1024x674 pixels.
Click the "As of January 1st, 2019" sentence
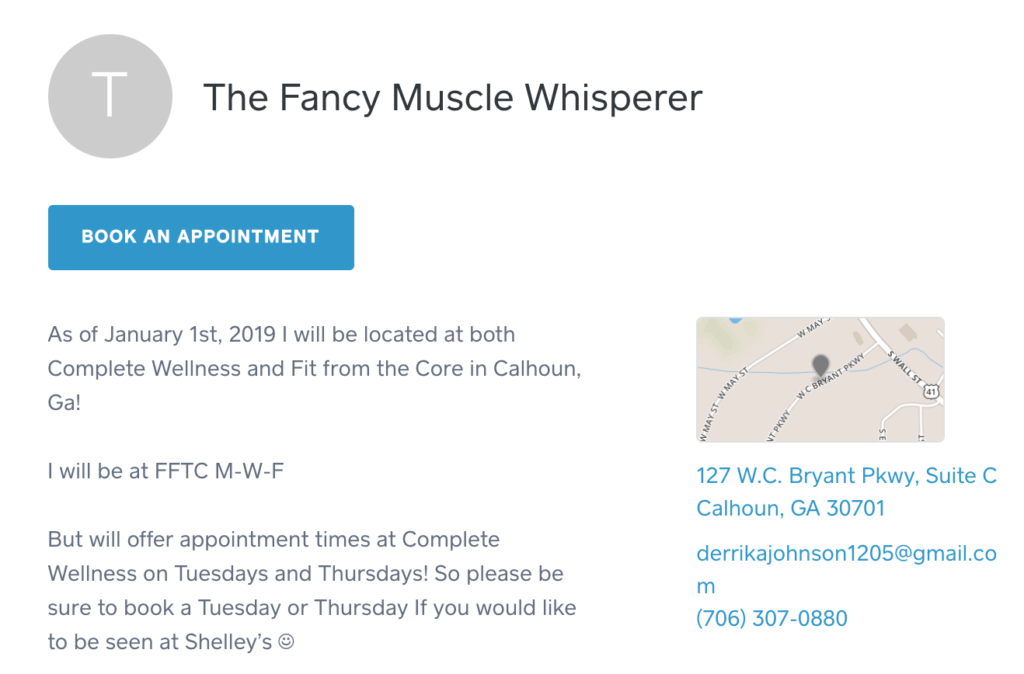[314, 368]
